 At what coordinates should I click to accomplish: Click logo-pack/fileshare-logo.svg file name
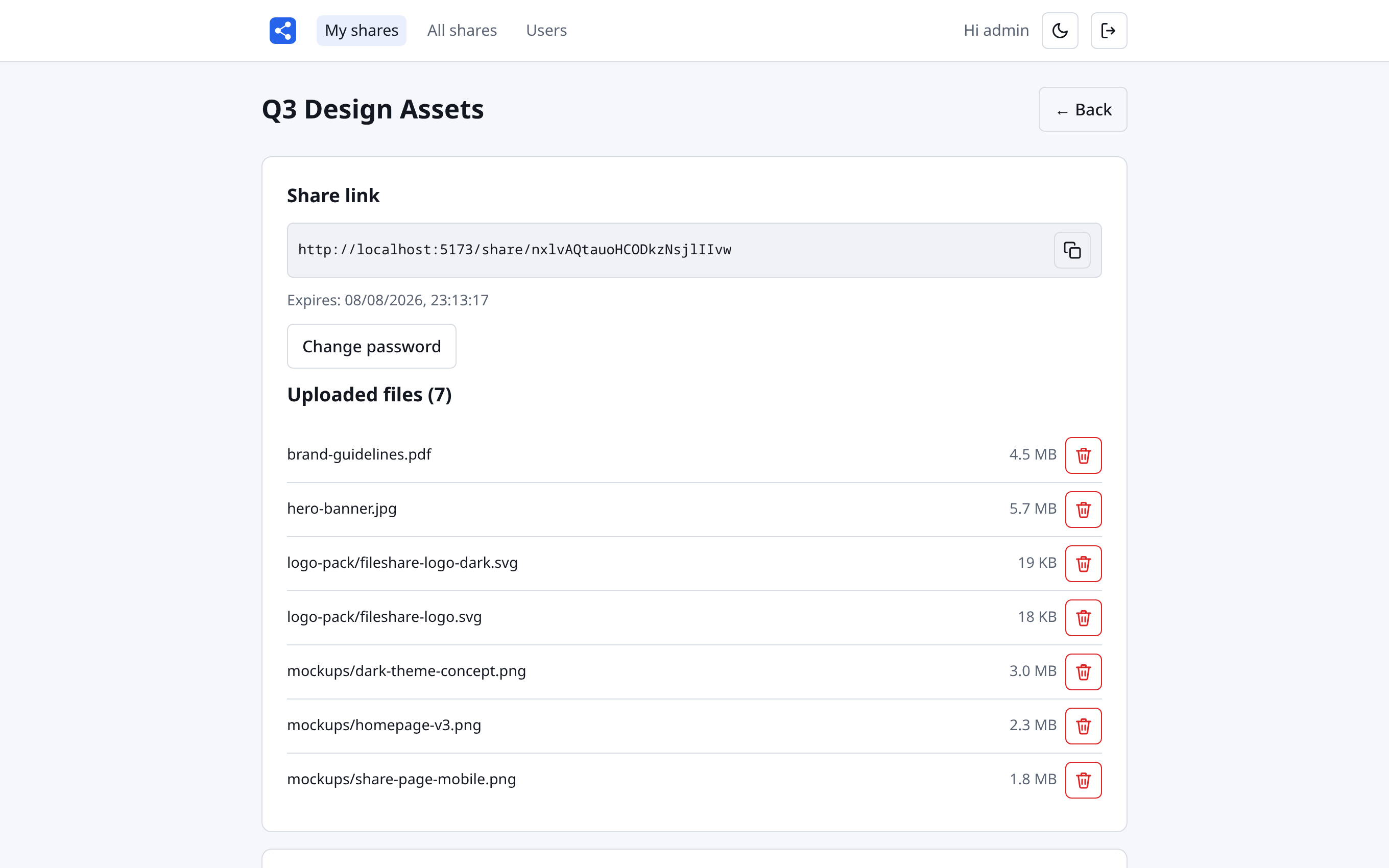[x=384, y=617]
